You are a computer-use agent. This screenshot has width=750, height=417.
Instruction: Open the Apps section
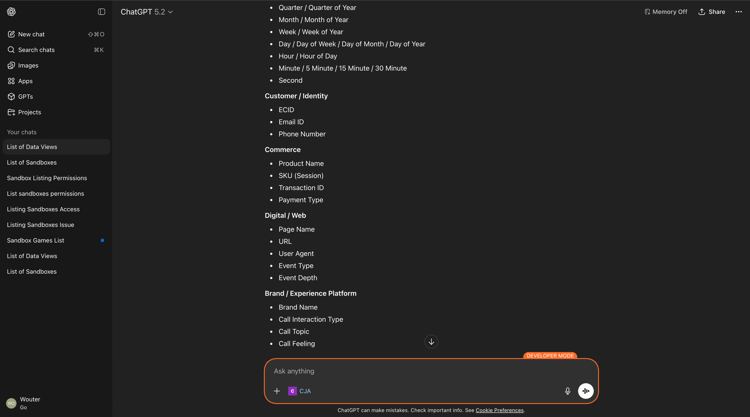pyautogui.click(x=56, y=81)
